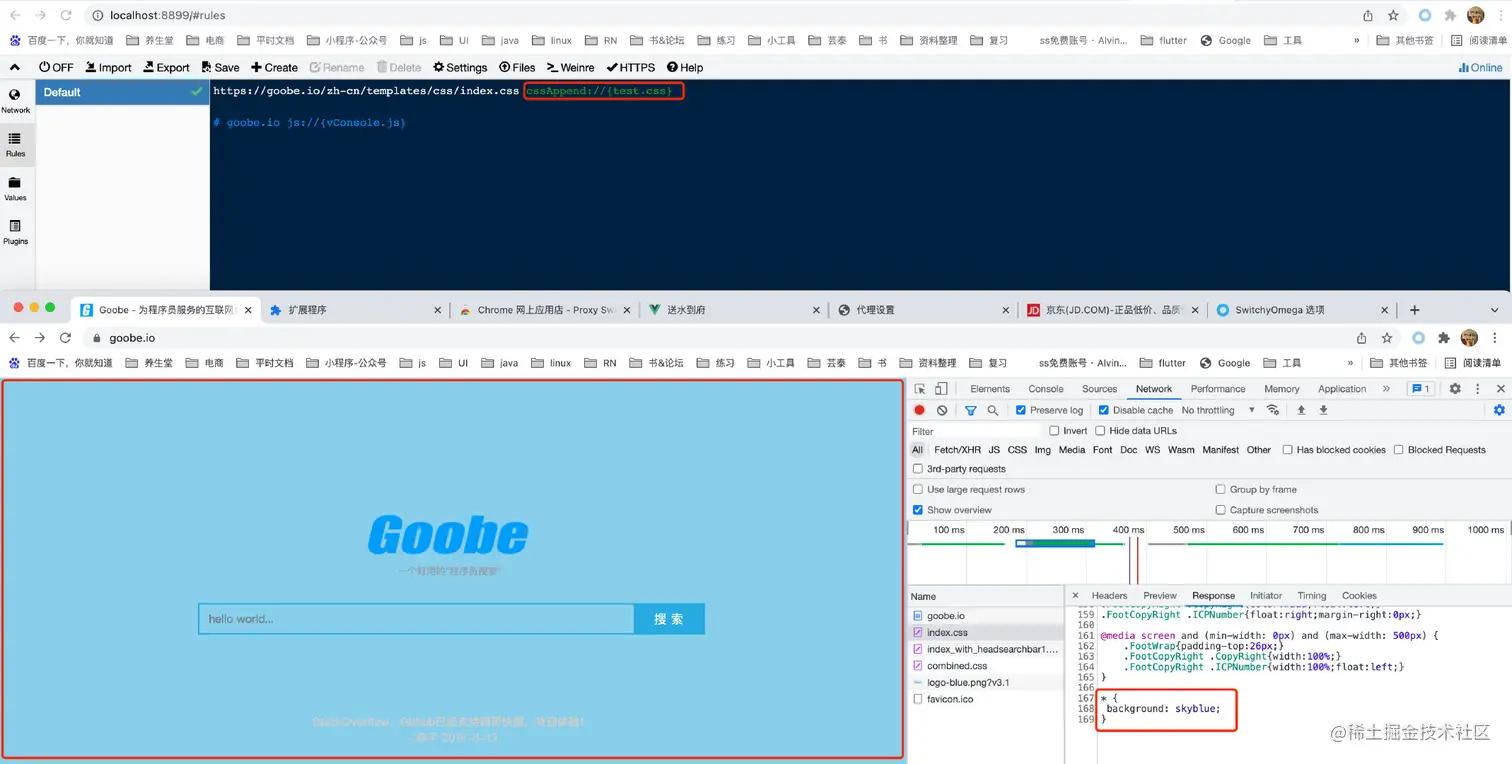Open Plugins section in Whistle sidebar

click(15, 232)
